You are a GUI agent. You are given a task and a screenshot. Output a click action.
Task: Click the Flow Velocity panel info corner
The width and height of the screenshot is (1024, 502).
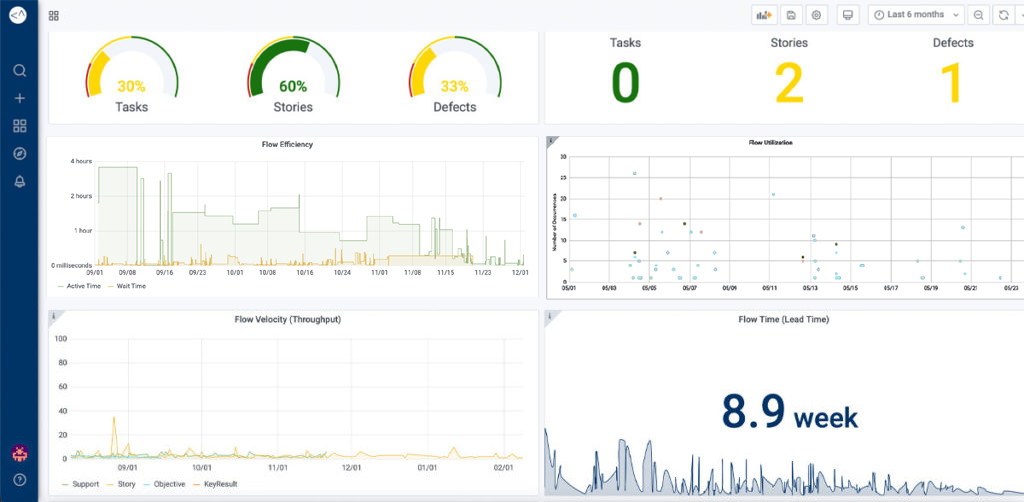54,315
